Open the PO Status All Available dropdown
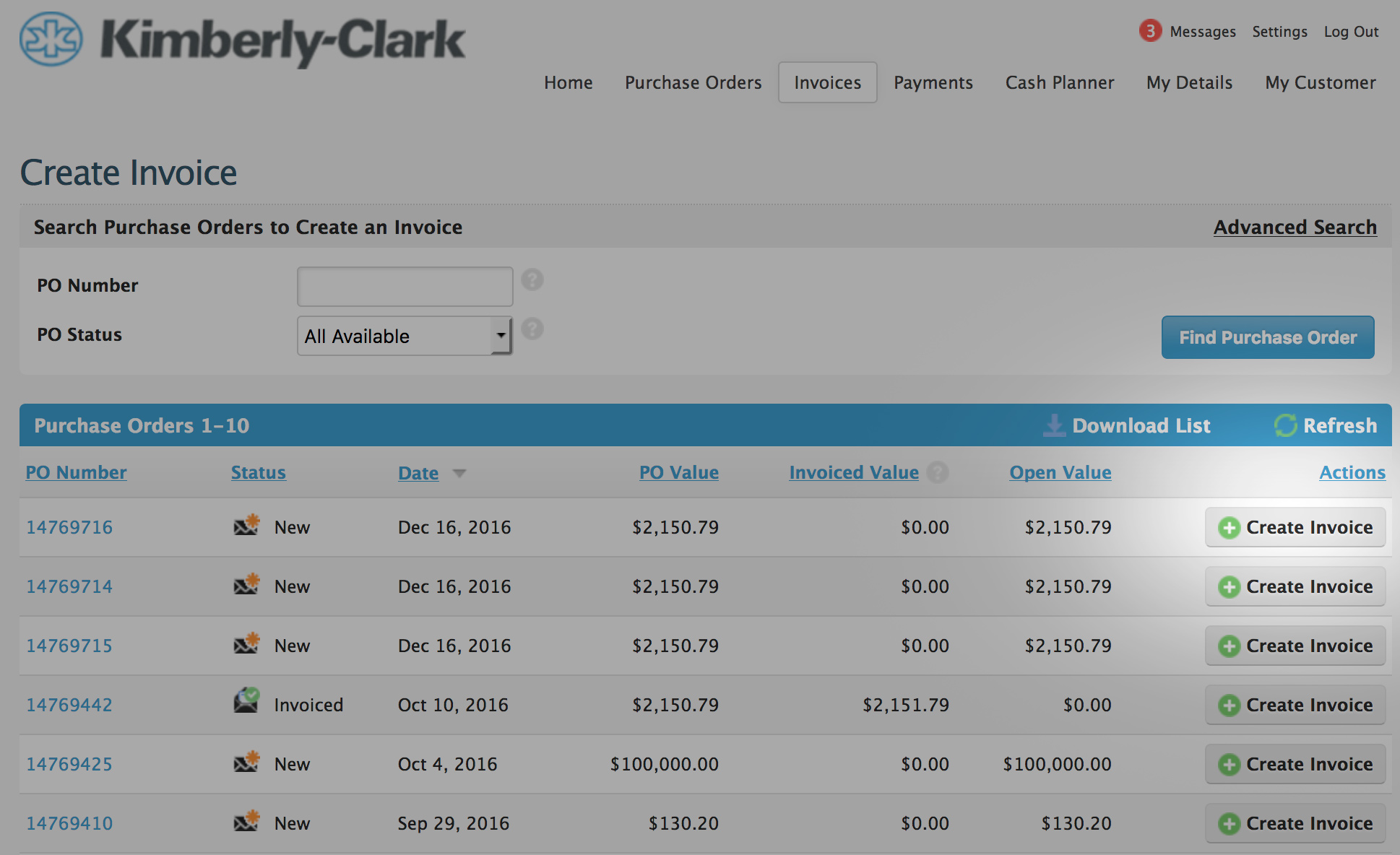Screen dimensions: 1400x855 pos(405,336)
